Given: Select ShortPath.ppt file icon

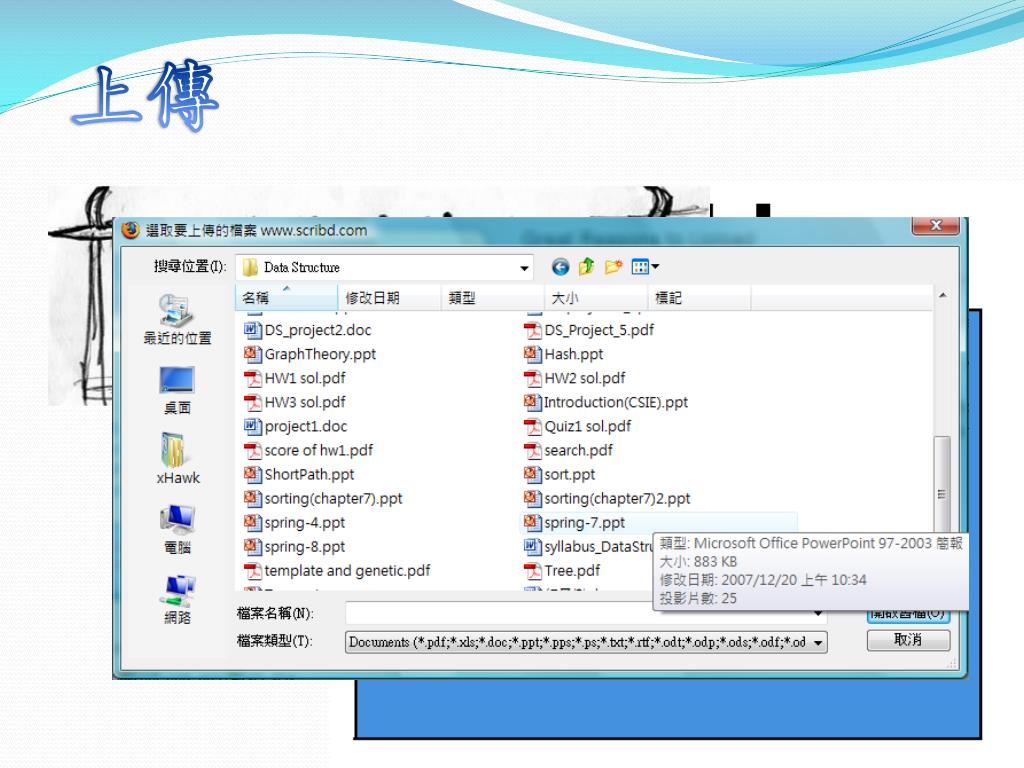Looking at the screenshot, I should pyautogui.click(x=252, y=474).
